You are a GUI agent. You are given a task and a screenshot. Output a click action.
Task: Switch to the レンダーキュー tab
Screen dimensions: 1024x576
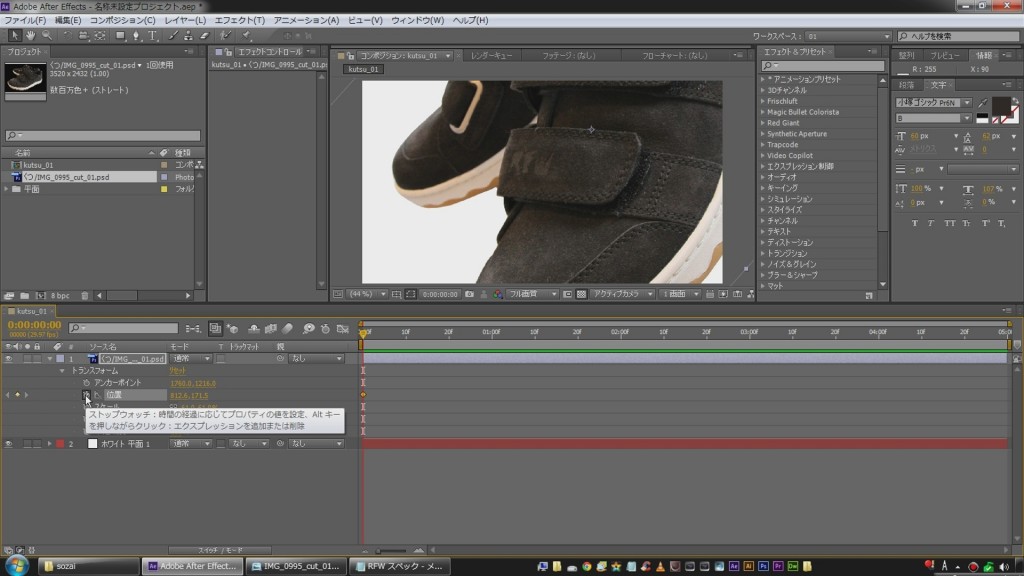492,56
